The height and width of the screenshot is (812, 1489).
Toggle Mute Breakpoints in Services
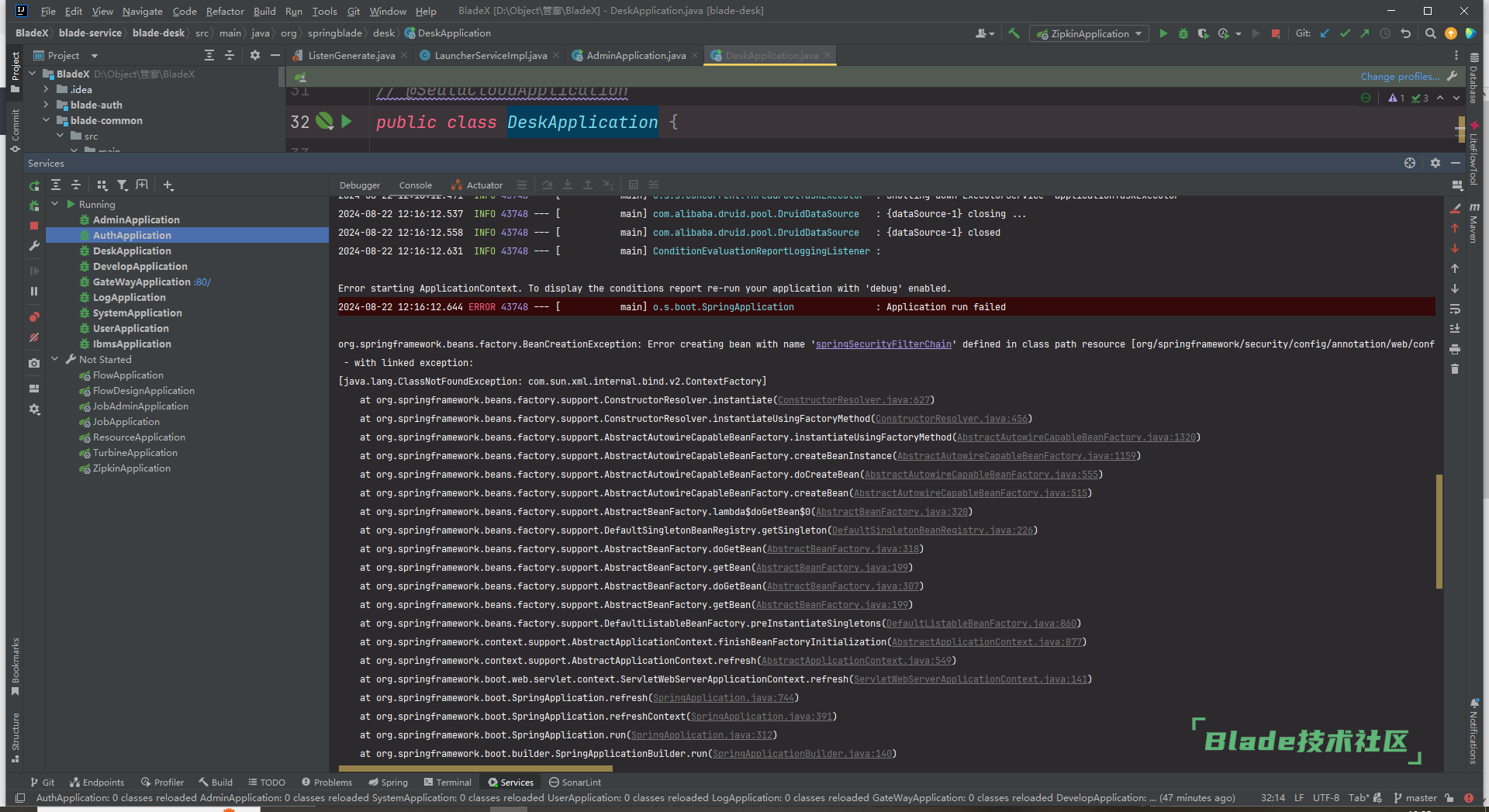pyautogui.click(x=34, y=337)
